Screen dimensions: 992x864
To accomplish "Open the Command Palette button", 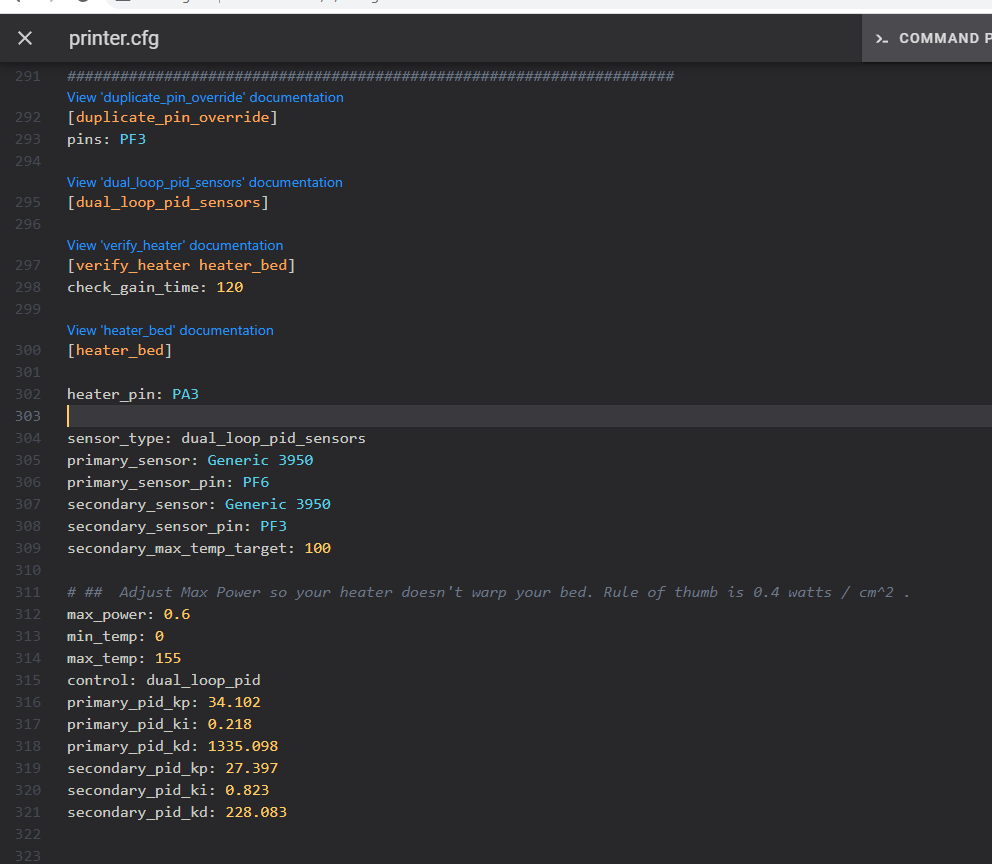I will [x=927, y=39].
